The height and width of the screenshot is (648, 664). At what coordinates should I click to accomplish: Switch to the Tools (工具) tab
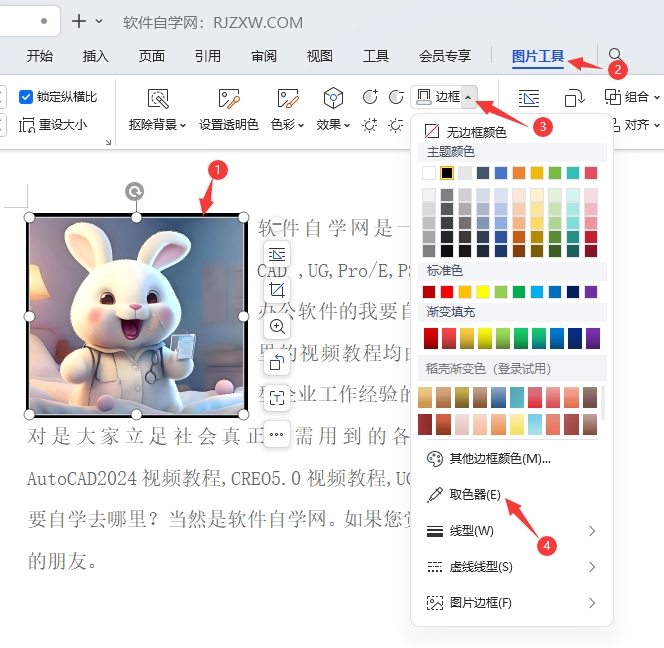point(376,56)
